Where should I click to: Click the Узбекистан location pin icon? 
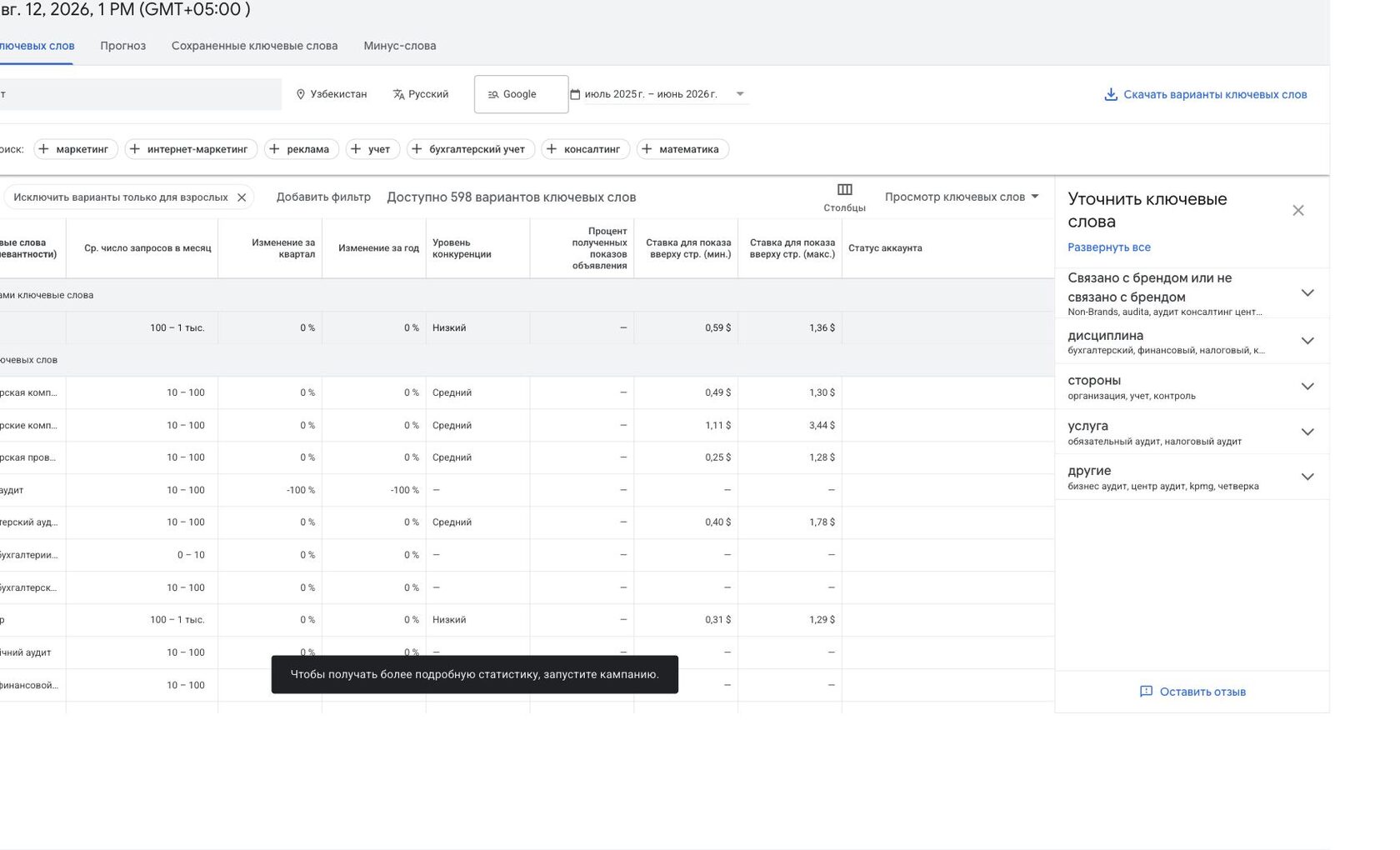[301, 94]
